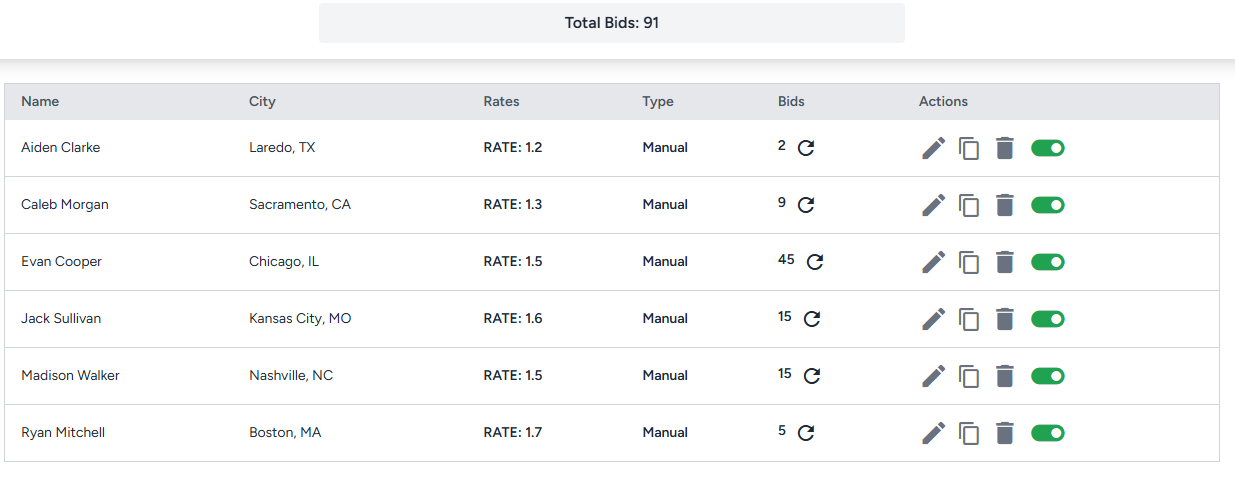Duplicate the Ryan Mitchell entry
This screenshot has height=480, width=1235.
point(969,433)
